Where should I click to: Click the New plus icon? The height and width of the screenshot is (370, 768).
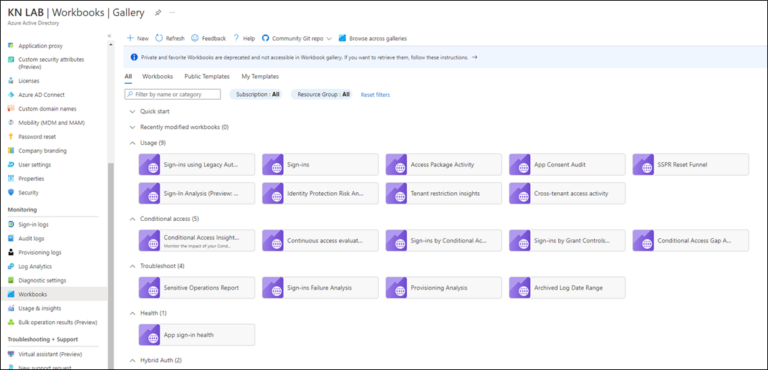point(130,38)
